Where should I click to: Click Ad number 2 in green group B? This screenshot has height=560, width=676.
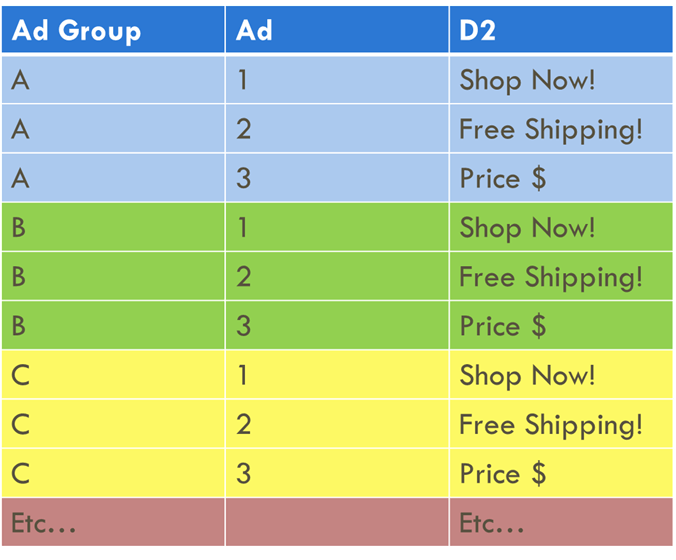point(244,276)
